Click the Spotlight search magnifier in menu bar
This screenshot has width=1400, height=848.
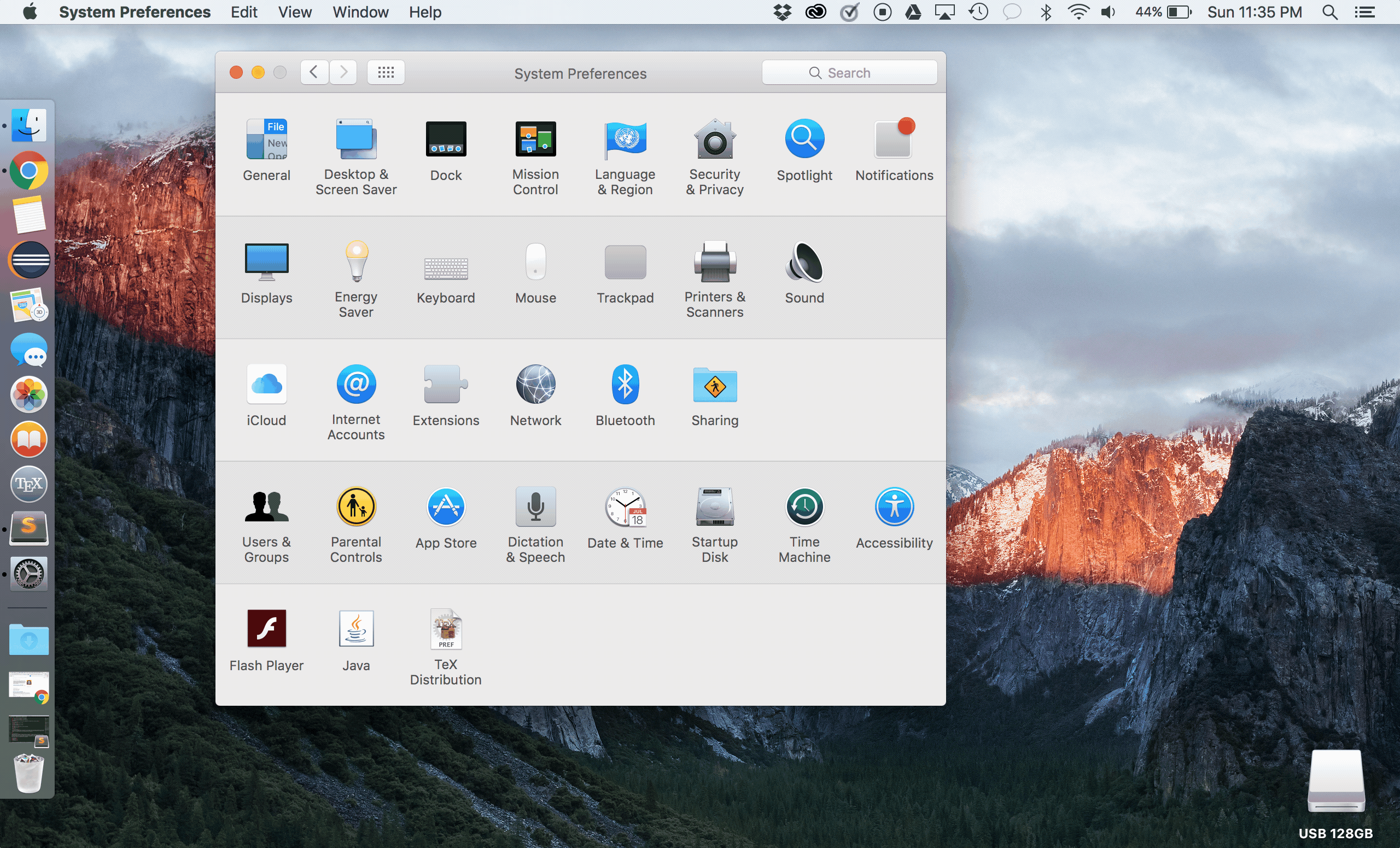(1330, 12)
